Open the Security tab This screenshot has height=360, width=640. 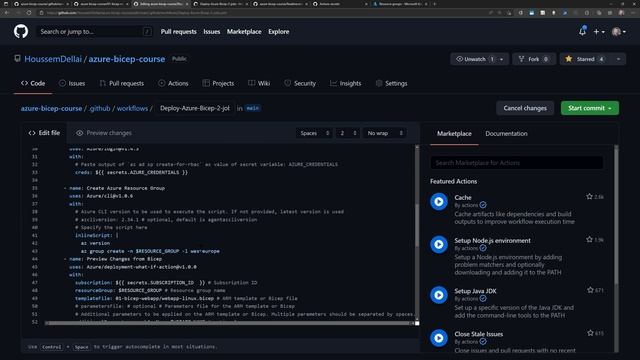click(300, 83)
